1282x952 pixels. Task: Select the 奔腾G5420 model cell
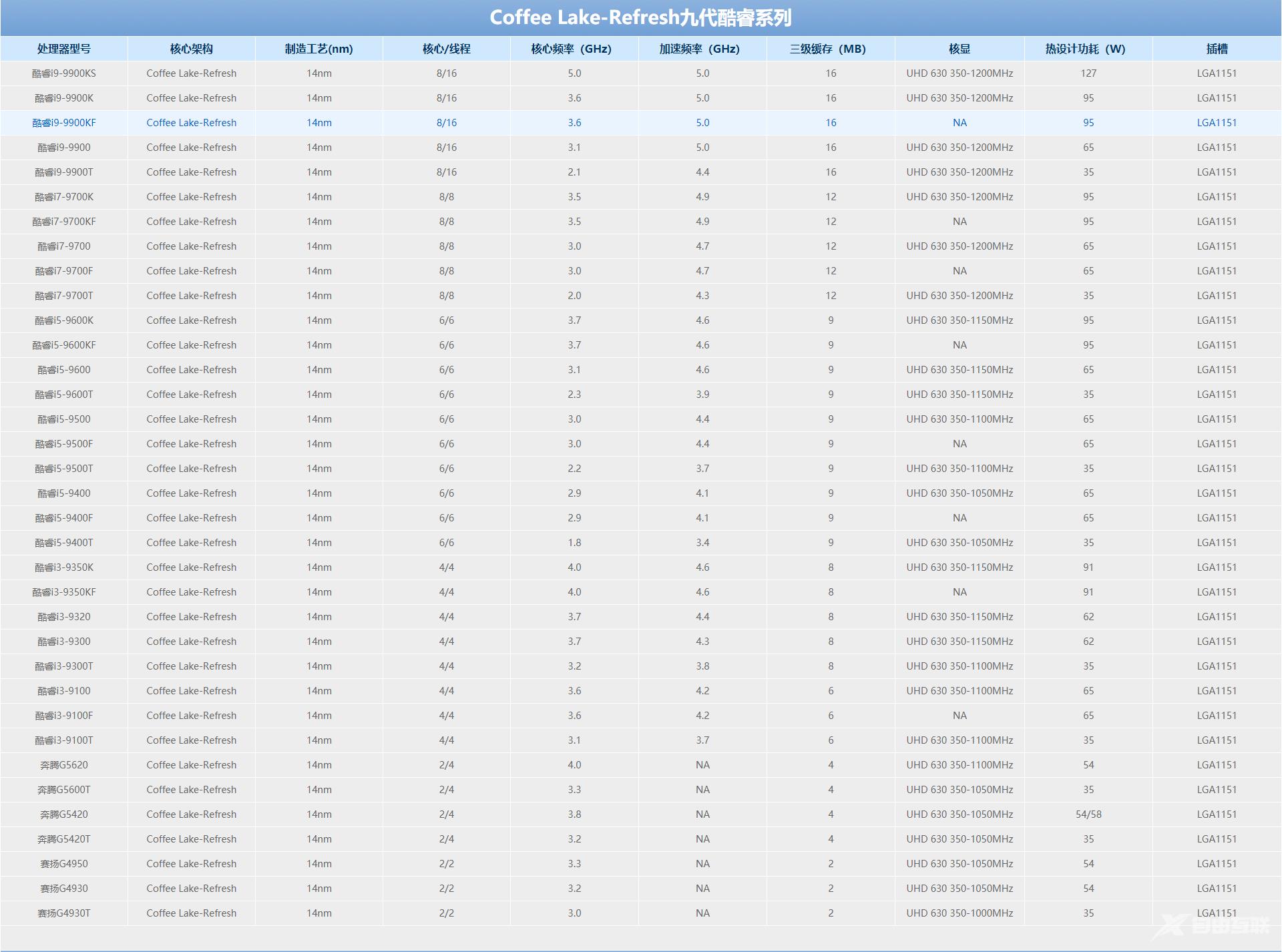pyautogui.click(x=64, y=814)
